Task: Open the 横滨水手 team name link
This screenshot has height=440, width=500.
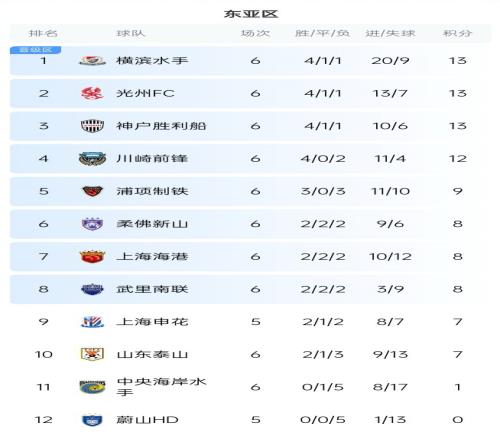Action: [x=152, y=61]
